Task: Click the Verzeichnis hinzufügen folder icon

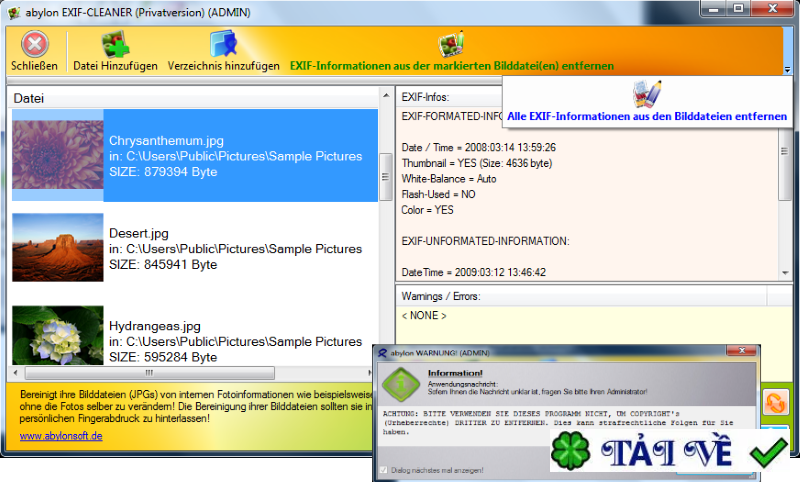Action: (223, 43)
